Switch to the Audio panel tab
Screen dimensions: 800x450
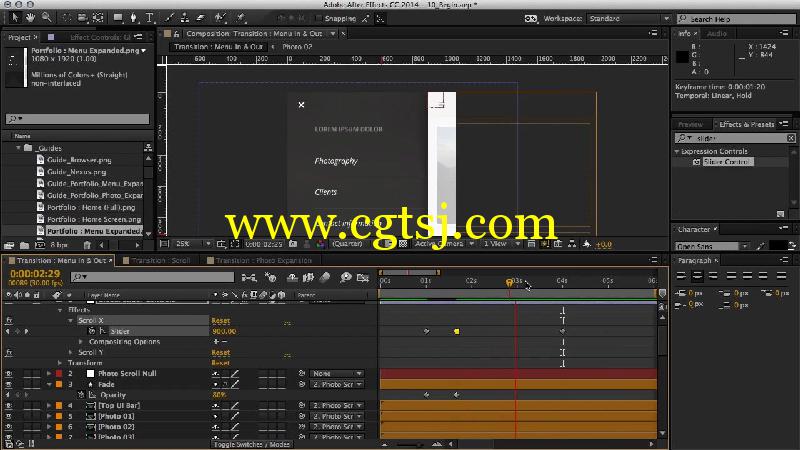pos(716,33)
